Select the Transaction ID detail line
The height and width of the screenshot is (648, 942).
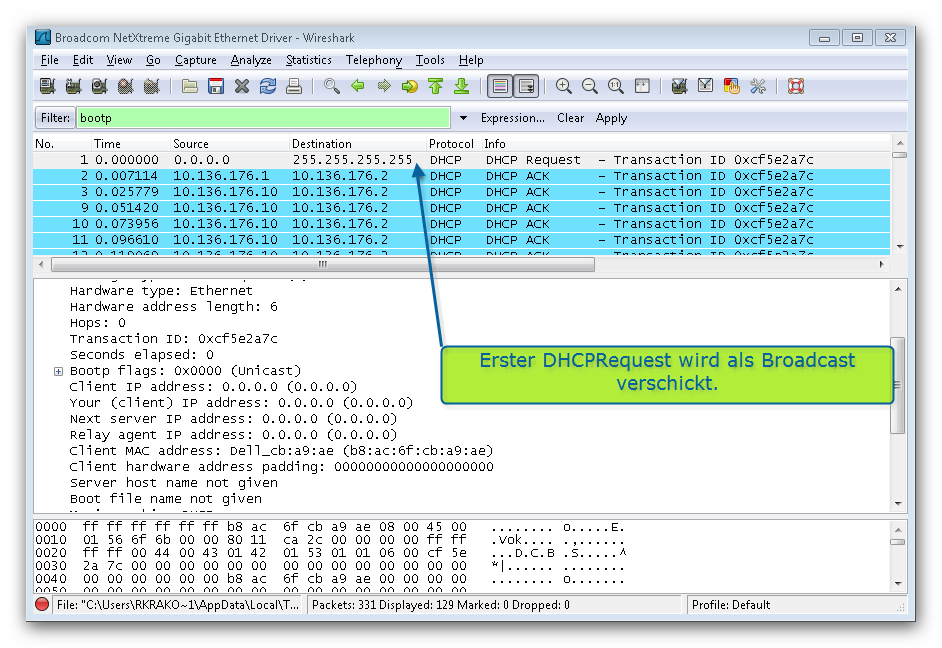coord(174,339)
